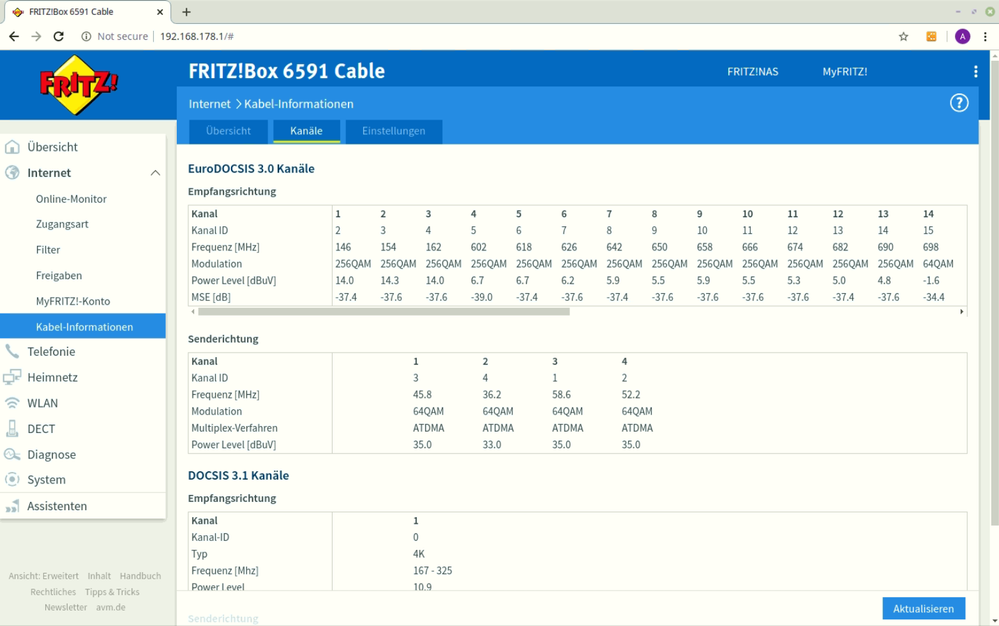
Task: Go forward with browser forward arrow
Action: (36, 36)
